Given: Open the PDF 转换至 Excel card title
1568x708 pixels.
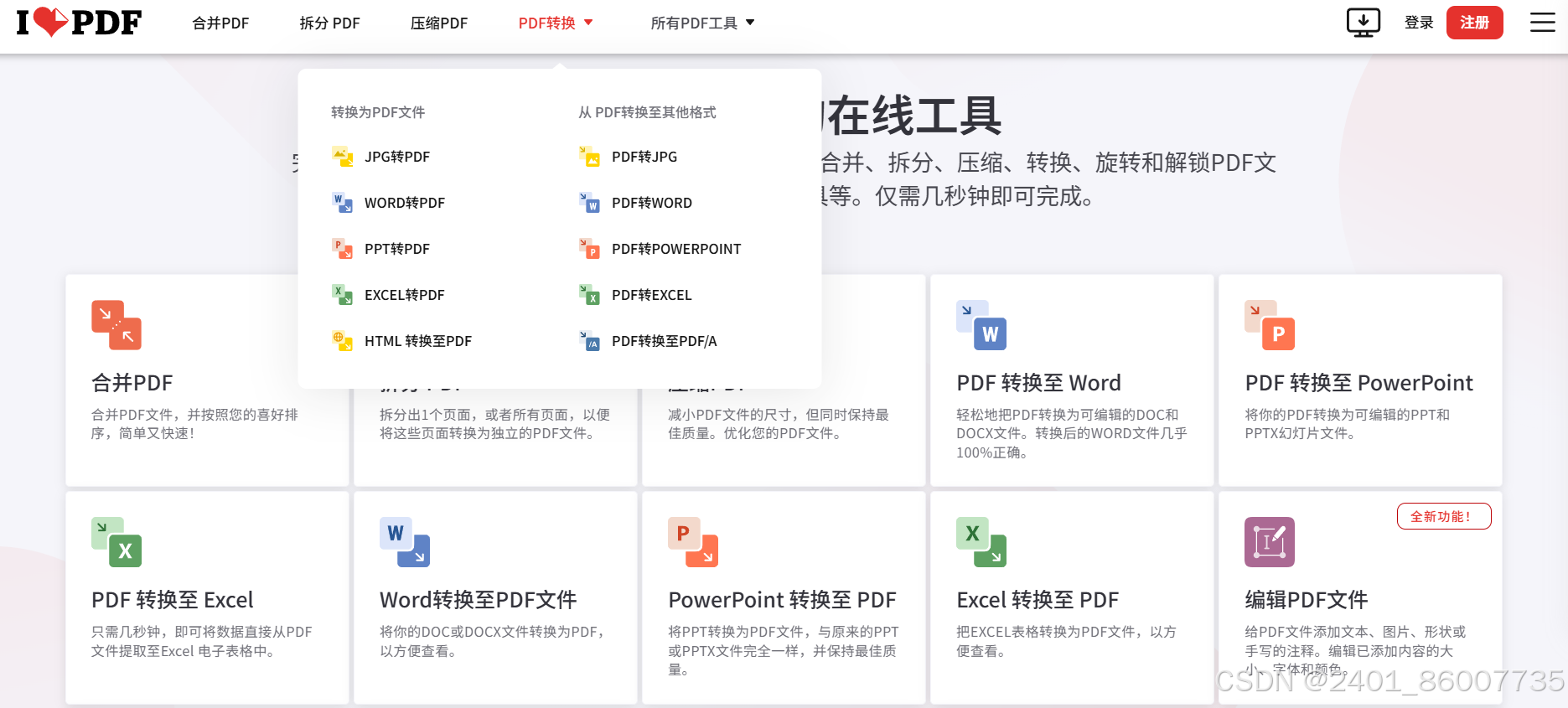Looking at the screenshot, I should pyautogui.click(x=172, y=600).
